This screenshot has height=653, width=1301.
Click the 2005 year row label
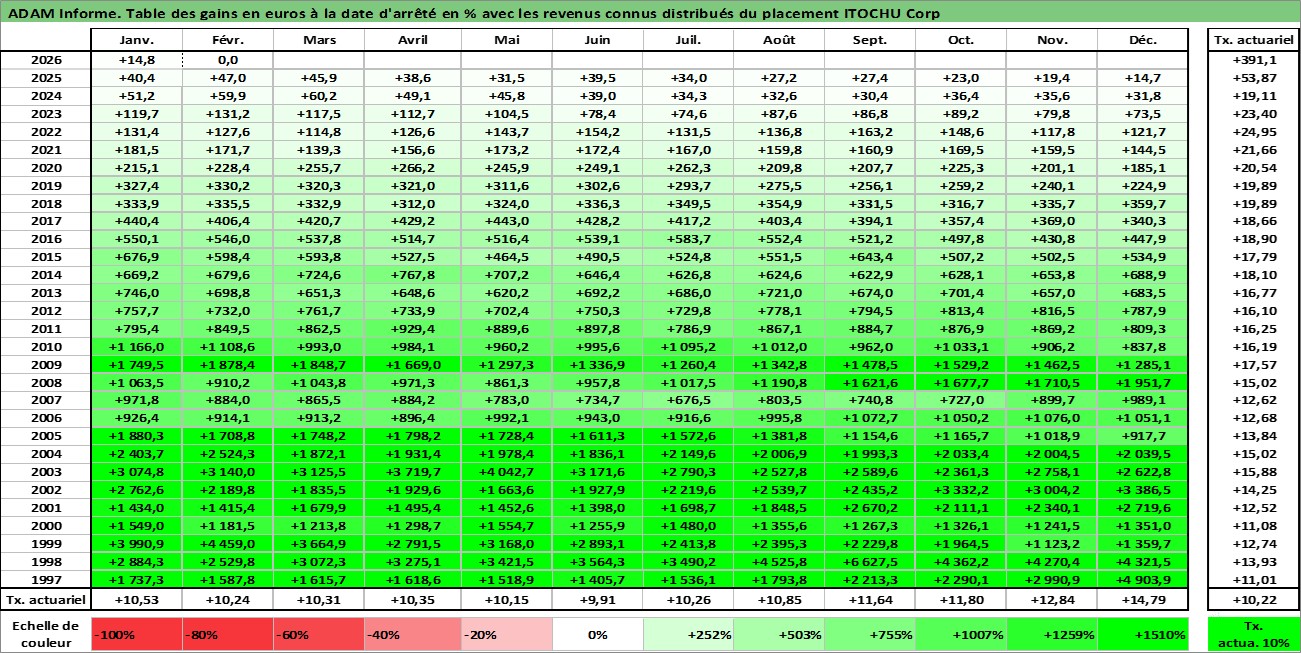[x=46, y=436]
